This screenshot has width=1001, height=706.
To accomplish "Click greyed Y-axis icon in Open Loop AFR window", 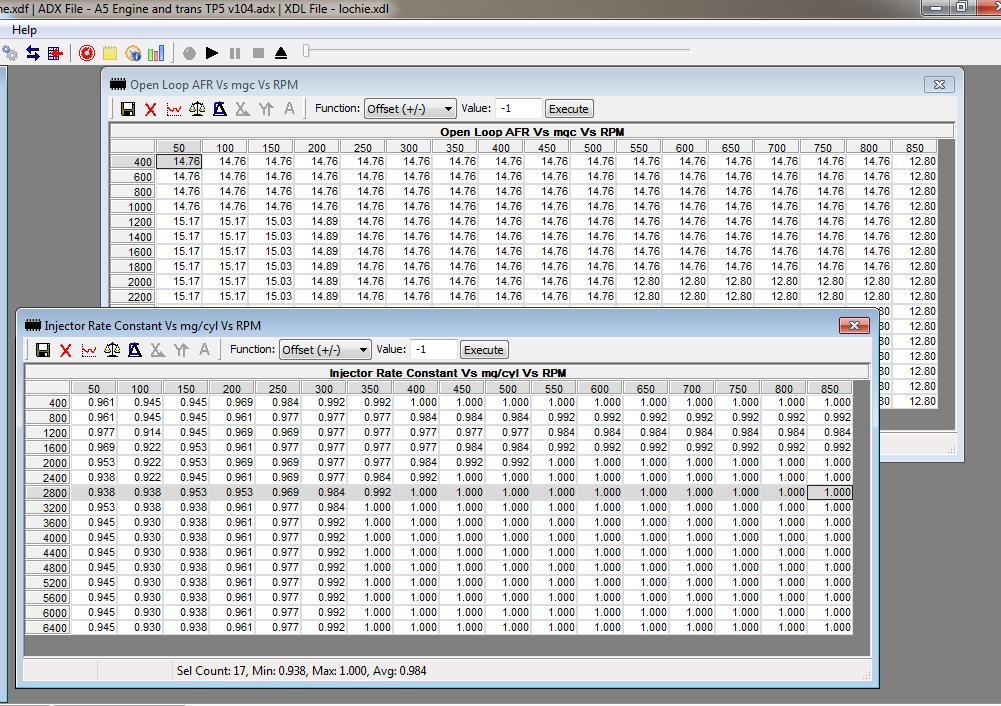I will [266, 109].
